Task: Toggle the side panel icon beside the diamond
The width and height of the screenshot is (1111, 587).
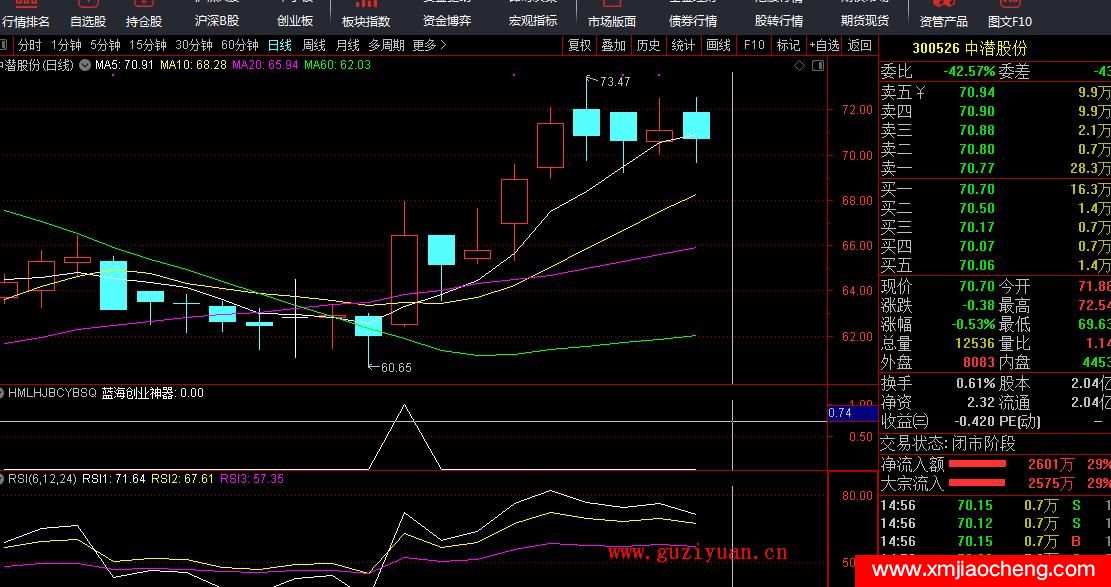Action: 819,65
